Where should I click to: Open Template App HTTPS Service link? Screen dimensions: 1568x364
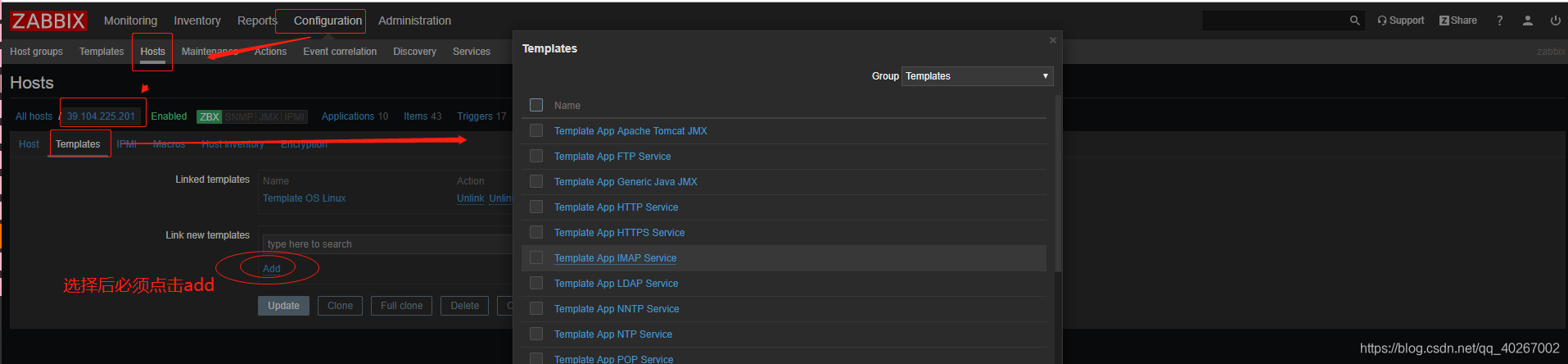click(x=619, y=233)
